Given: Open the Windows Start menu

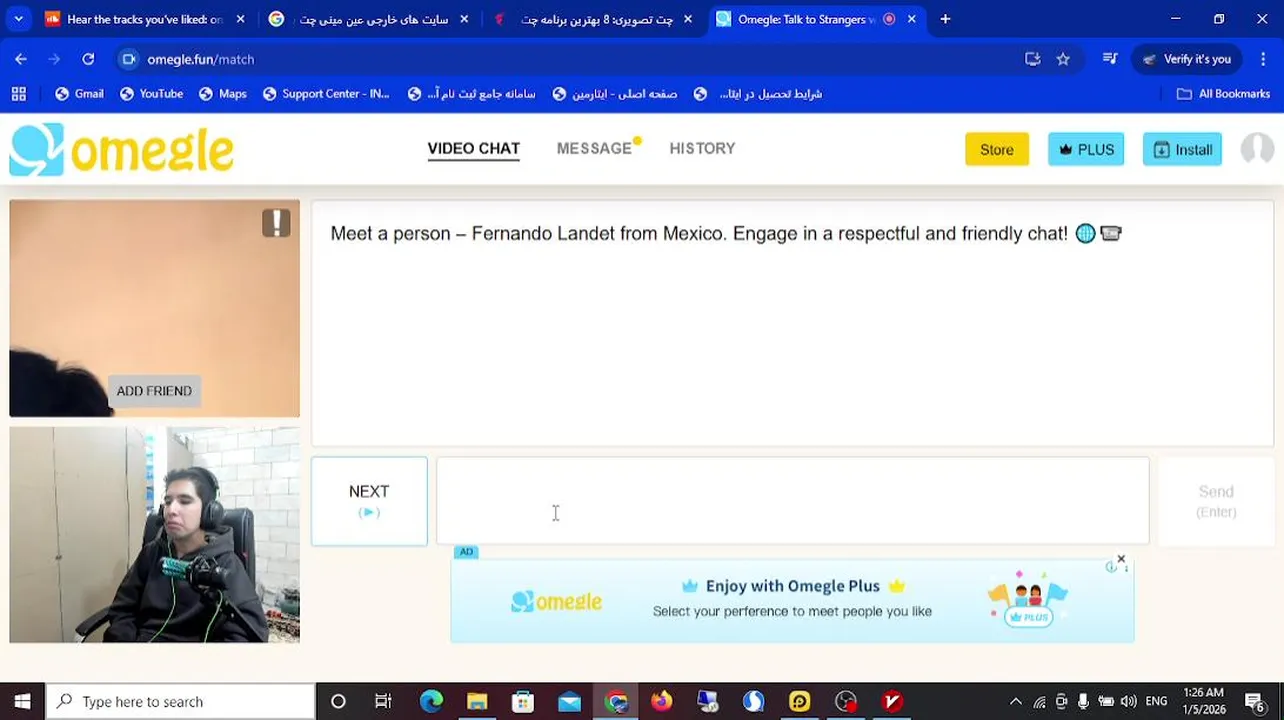Looking at the screenshot, I should click(x=22, y=701).
